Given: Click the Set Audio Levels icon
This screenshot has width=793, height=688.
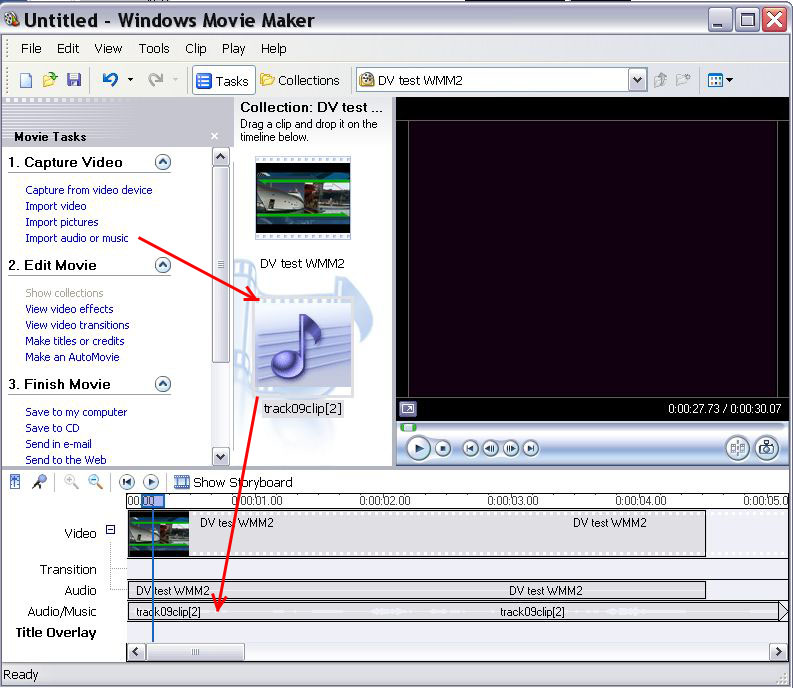Looking at the screenshot, I should 15,482.
